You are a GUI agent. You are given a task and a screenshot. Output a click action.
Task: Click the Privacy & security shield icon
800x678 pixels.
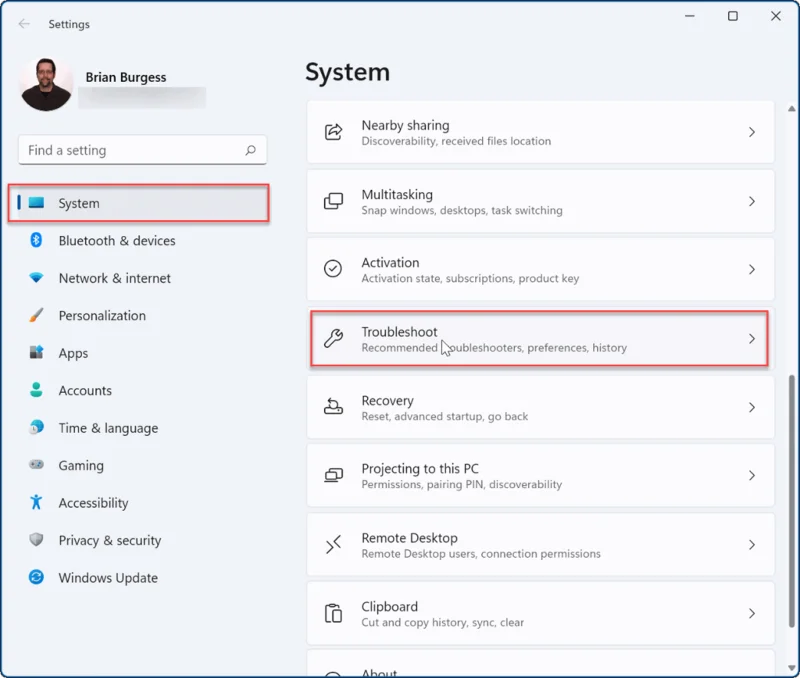point(36,539)
